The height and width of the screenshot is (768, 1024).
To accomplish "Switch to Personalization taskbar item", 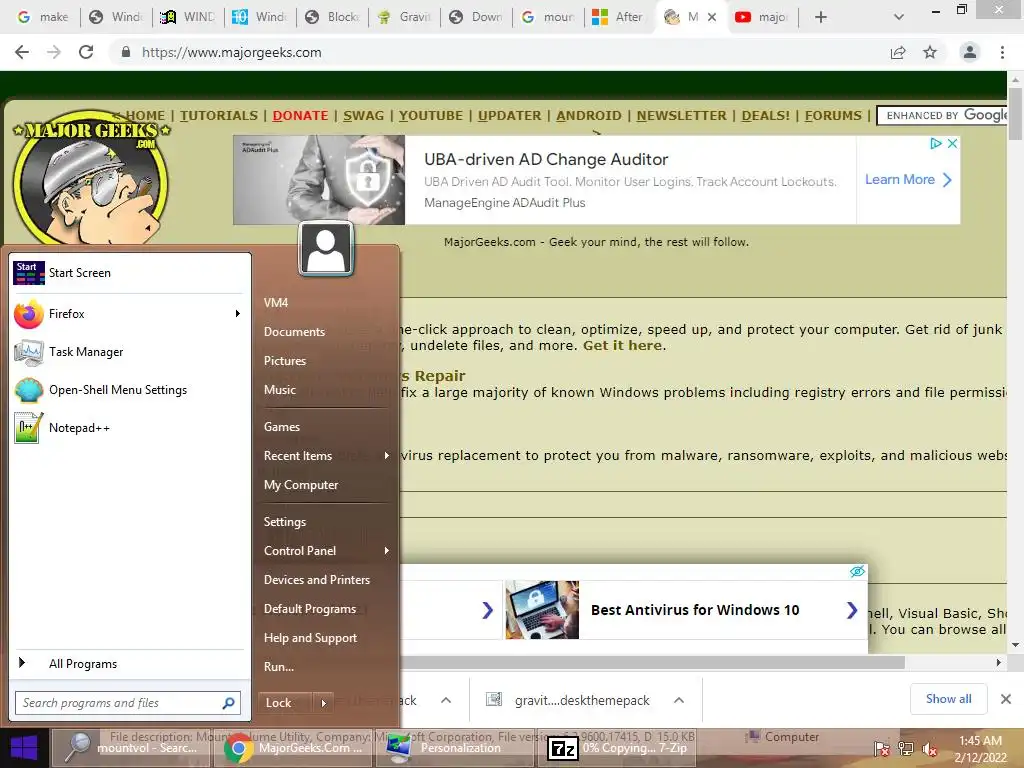I will [x=454, y=748].
